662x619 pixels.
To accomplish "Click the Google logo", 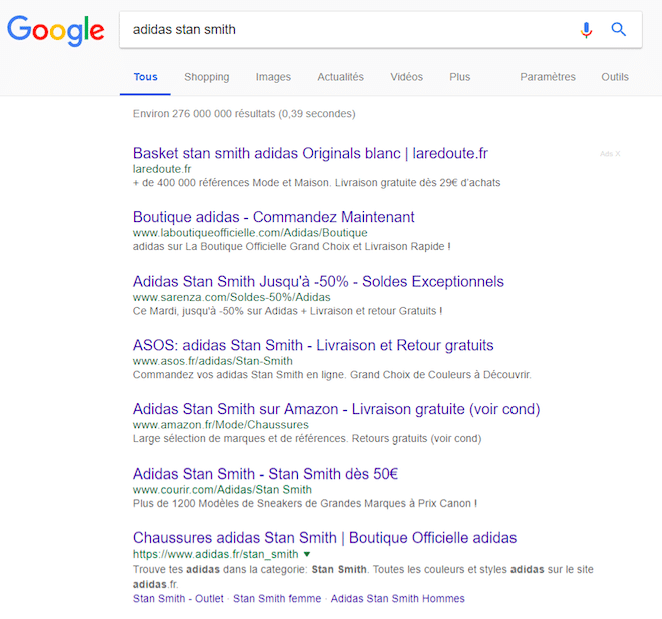I will [55, 29].
